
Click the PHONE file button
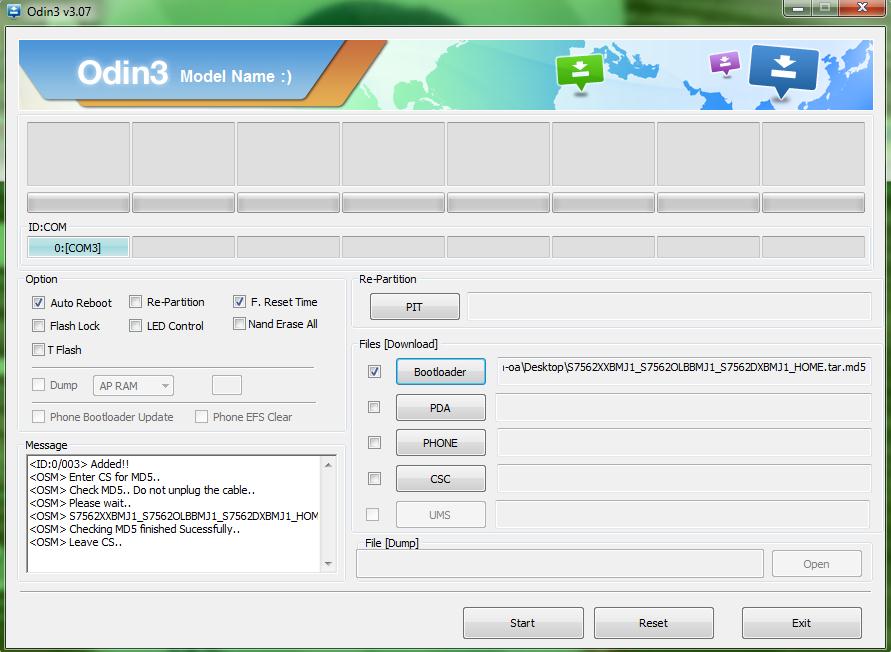point(440,443)
